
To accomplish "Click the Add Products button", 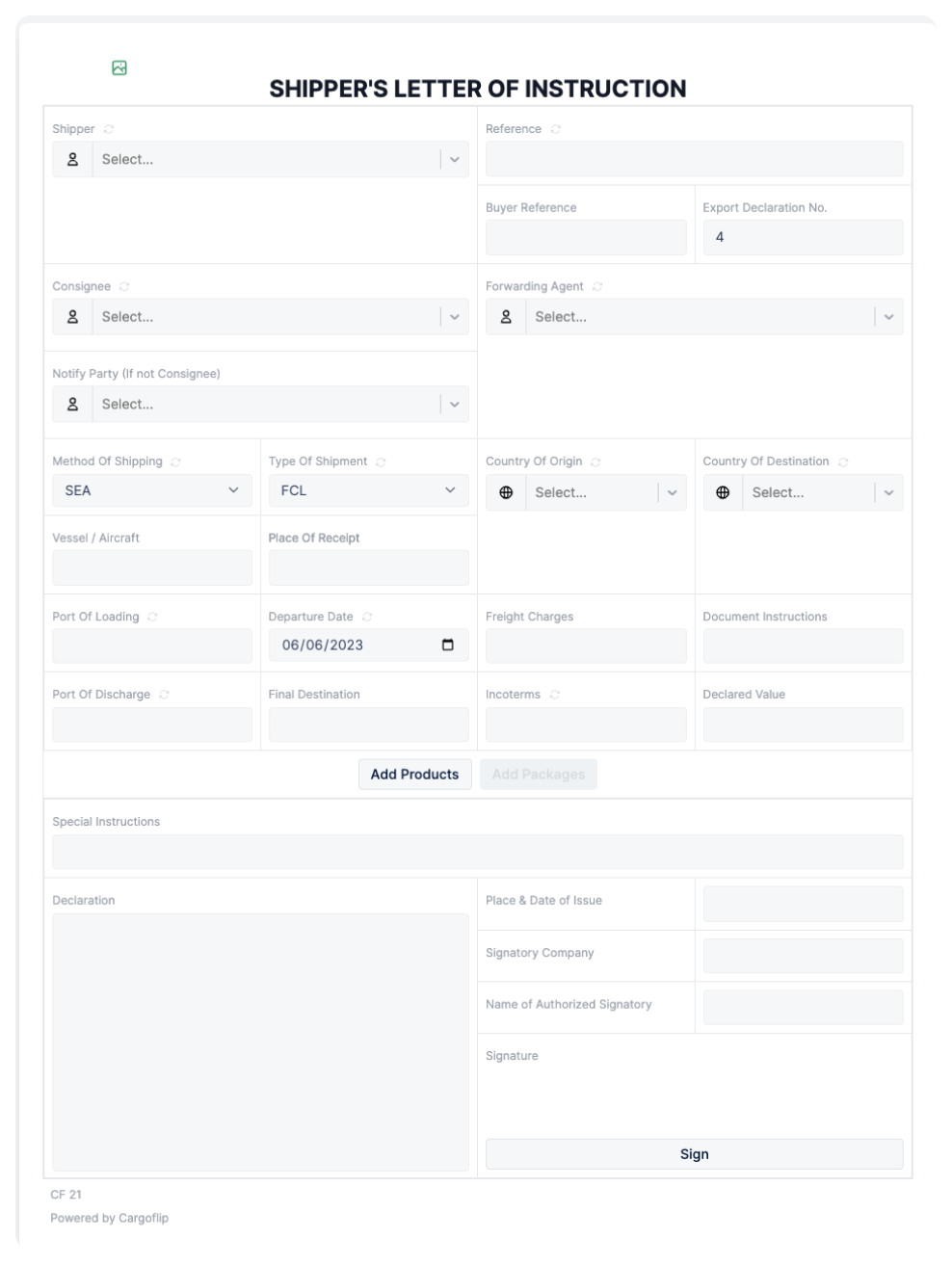I will (x=414, y=775).
